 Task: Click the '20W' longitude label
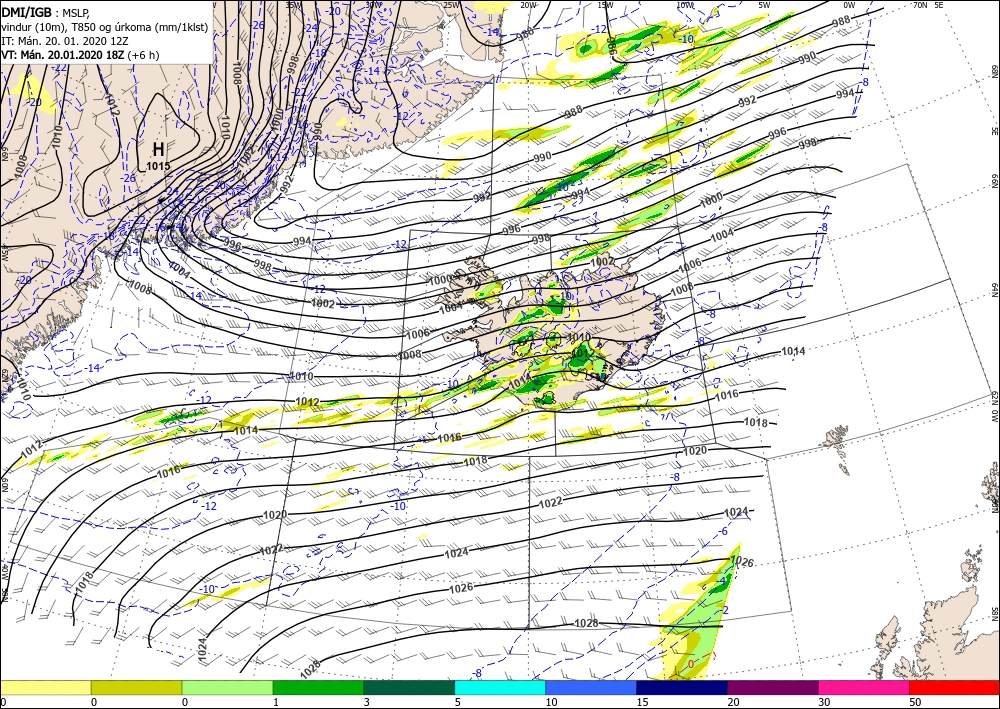pos(529,5)
